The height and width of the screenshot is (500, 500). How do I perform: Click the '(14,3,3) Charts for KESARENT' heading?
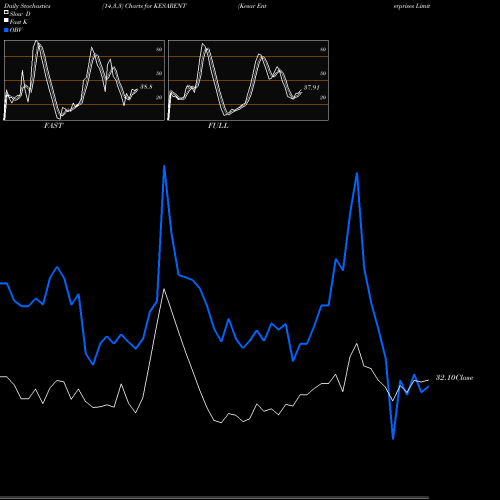pyautogui.click(x=144, y=6)
